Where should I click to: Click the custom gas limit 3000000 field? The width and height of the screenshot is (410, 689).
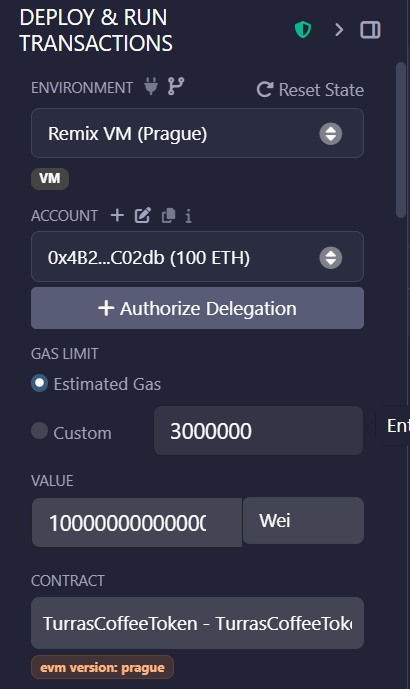pyautogui.click(x=258, y=431)
